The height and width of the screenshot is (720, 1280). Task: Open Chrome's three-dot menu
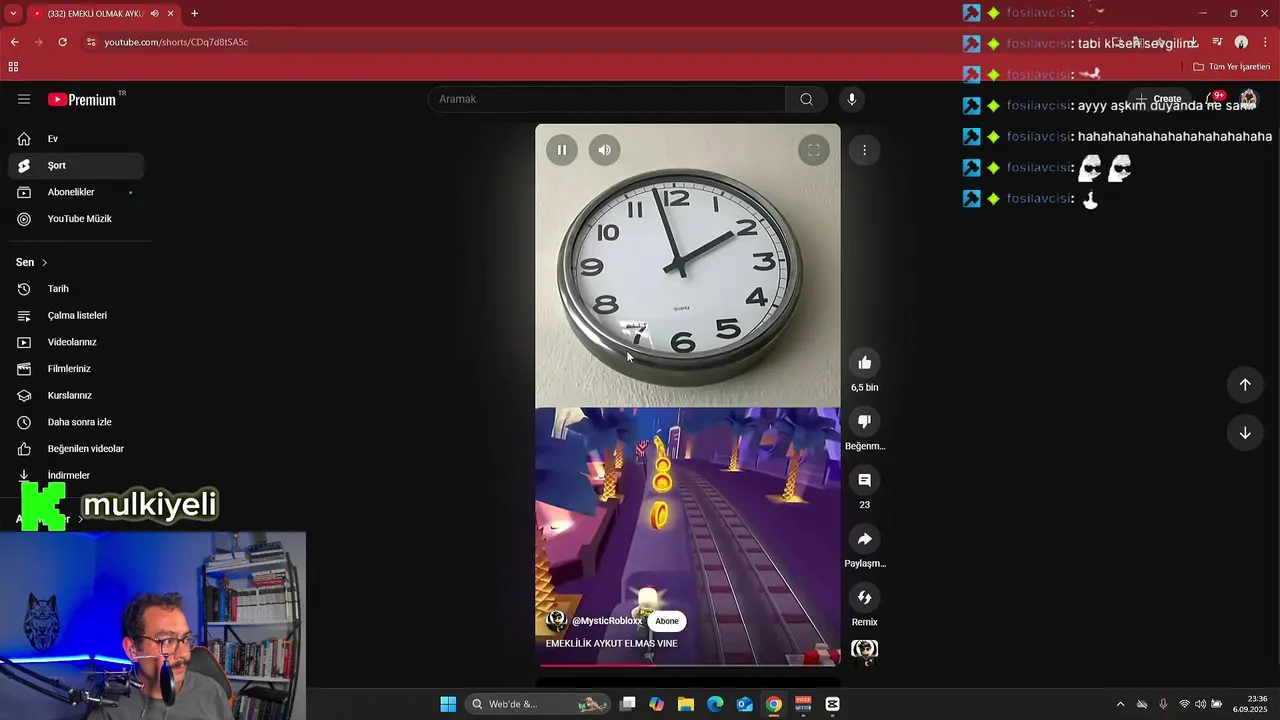point(1265,42)
